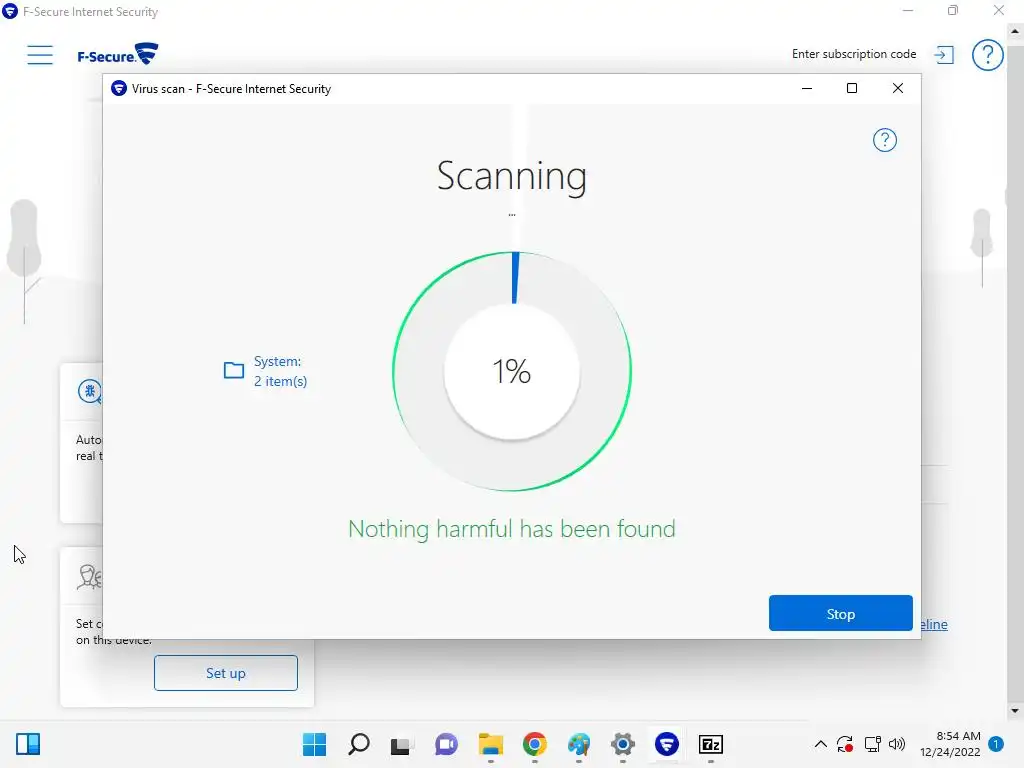Viewport: 1024px width, 768px height.
Task: Click the 'Scanning' heading
Action: 512,176
